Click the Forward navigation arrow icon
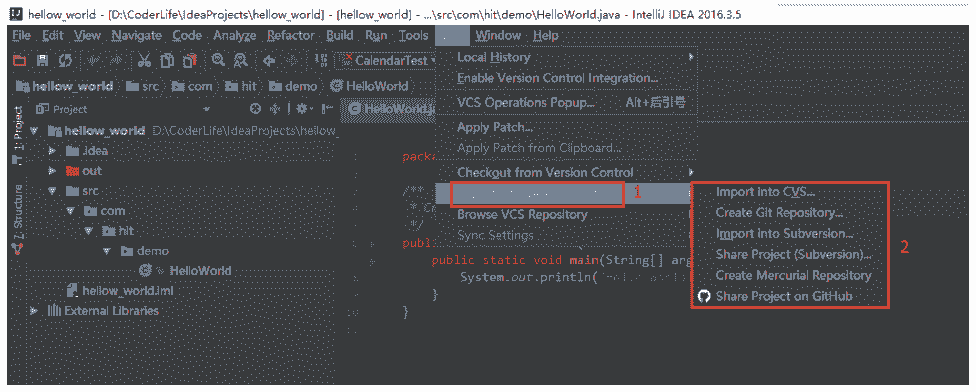The height and width of the screenshot is (392, 976). pyautogui.click(x=293, y=60)
